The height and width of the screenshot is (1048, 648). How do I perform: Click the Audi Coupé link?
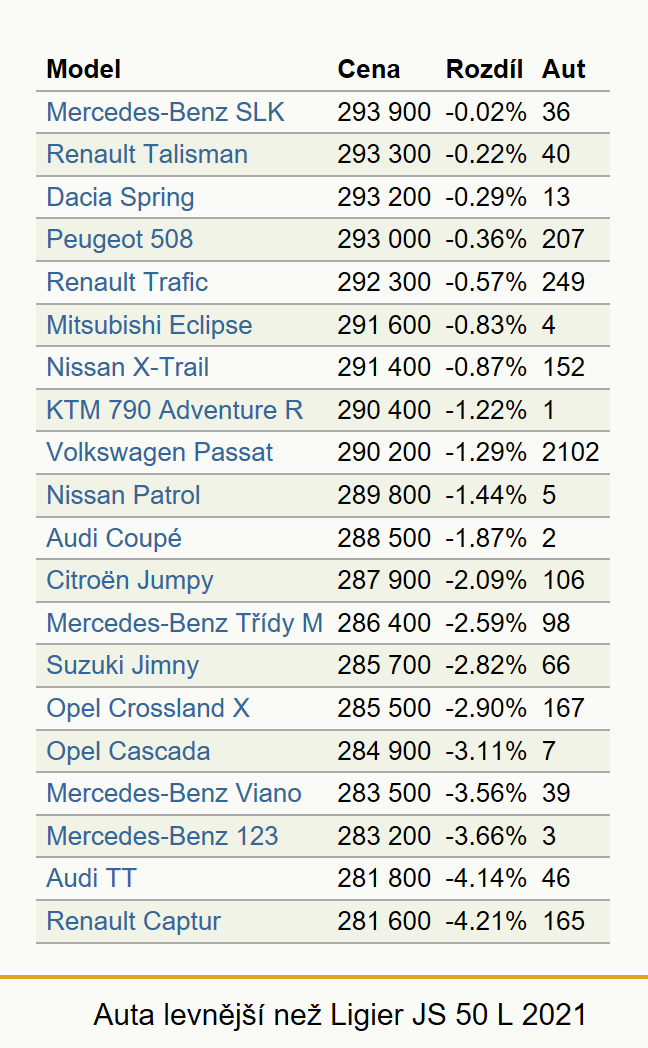114,538
